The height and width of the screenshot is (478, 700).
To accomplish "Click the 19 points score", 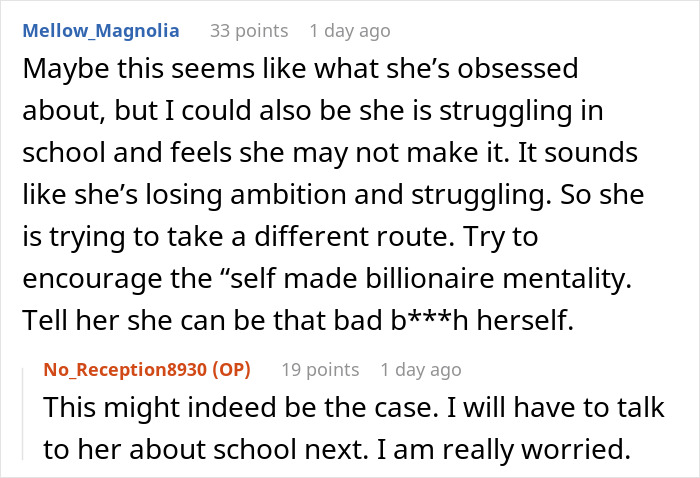I will pyautogui.click(x=320, y=370).
